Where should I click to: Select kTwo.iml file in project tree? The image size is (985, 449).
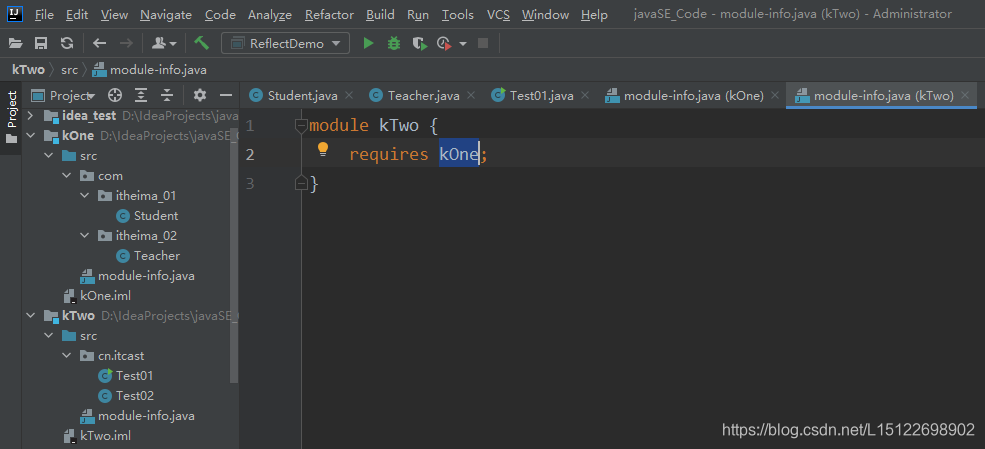106,435
